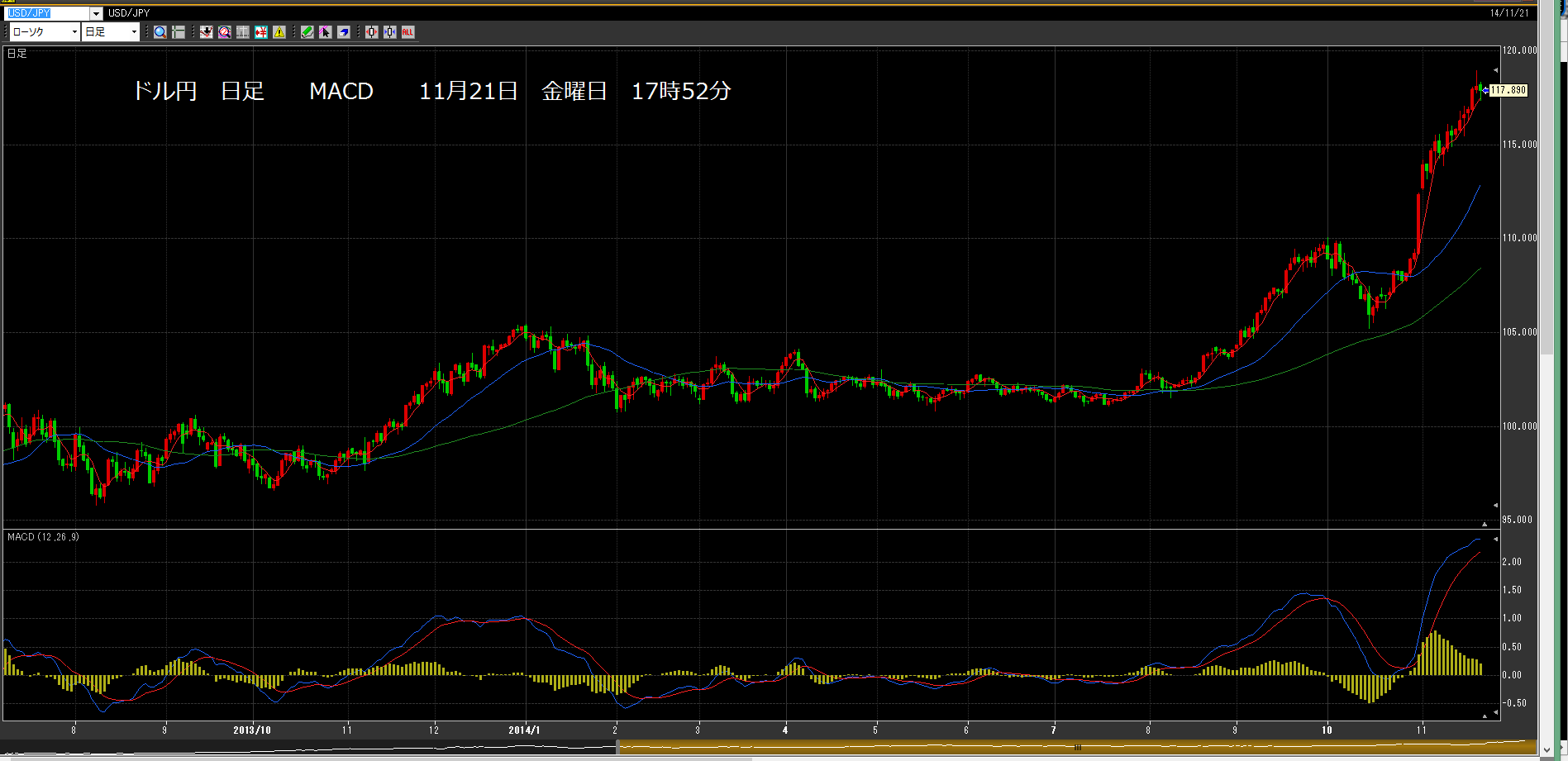Click the gray table grid icon
The width and height of the screenshot is (1568, 761).
(x=243, y=32)
